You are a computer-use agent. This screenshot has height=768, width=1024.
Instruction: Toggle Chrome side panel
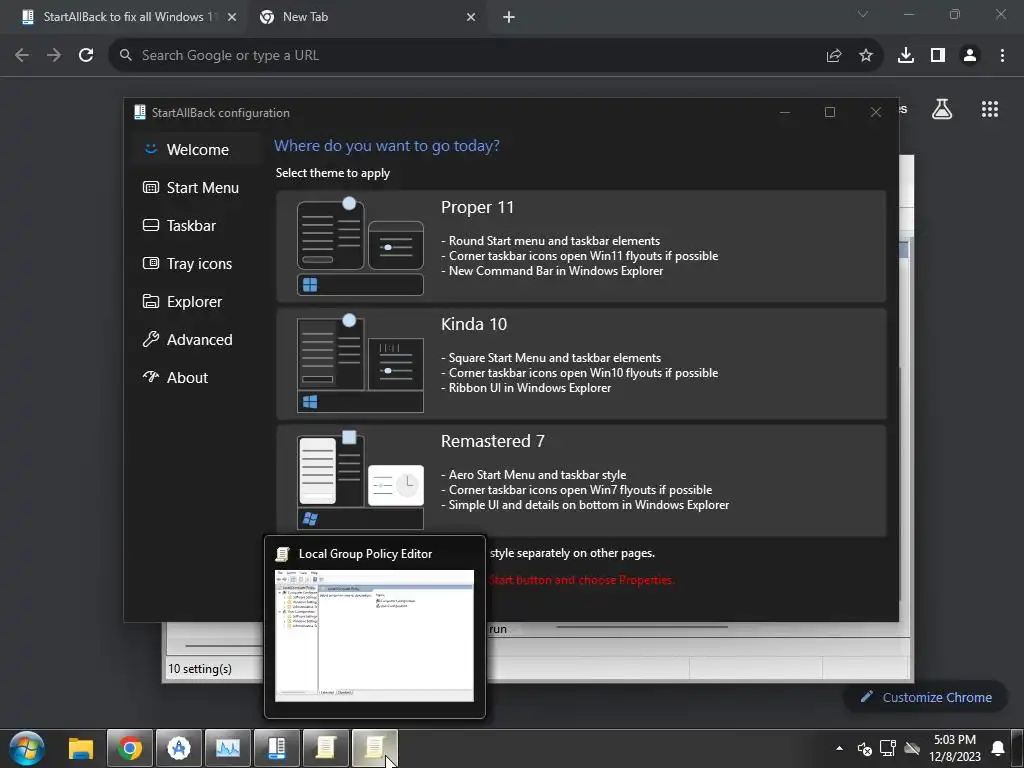pyautogui.click(x=938, y=56)
